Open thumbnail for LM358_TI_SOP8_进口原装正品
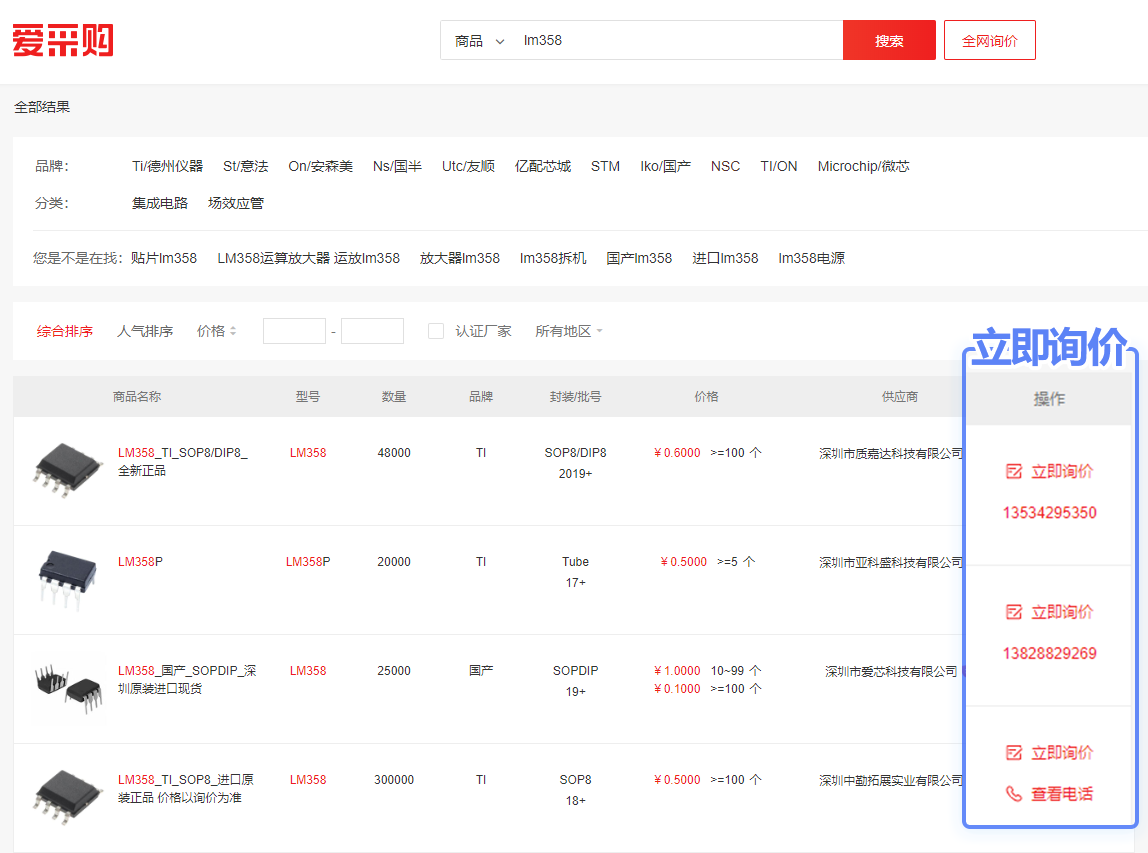The width and height of the screenshot is (1148, 853). 67,797
